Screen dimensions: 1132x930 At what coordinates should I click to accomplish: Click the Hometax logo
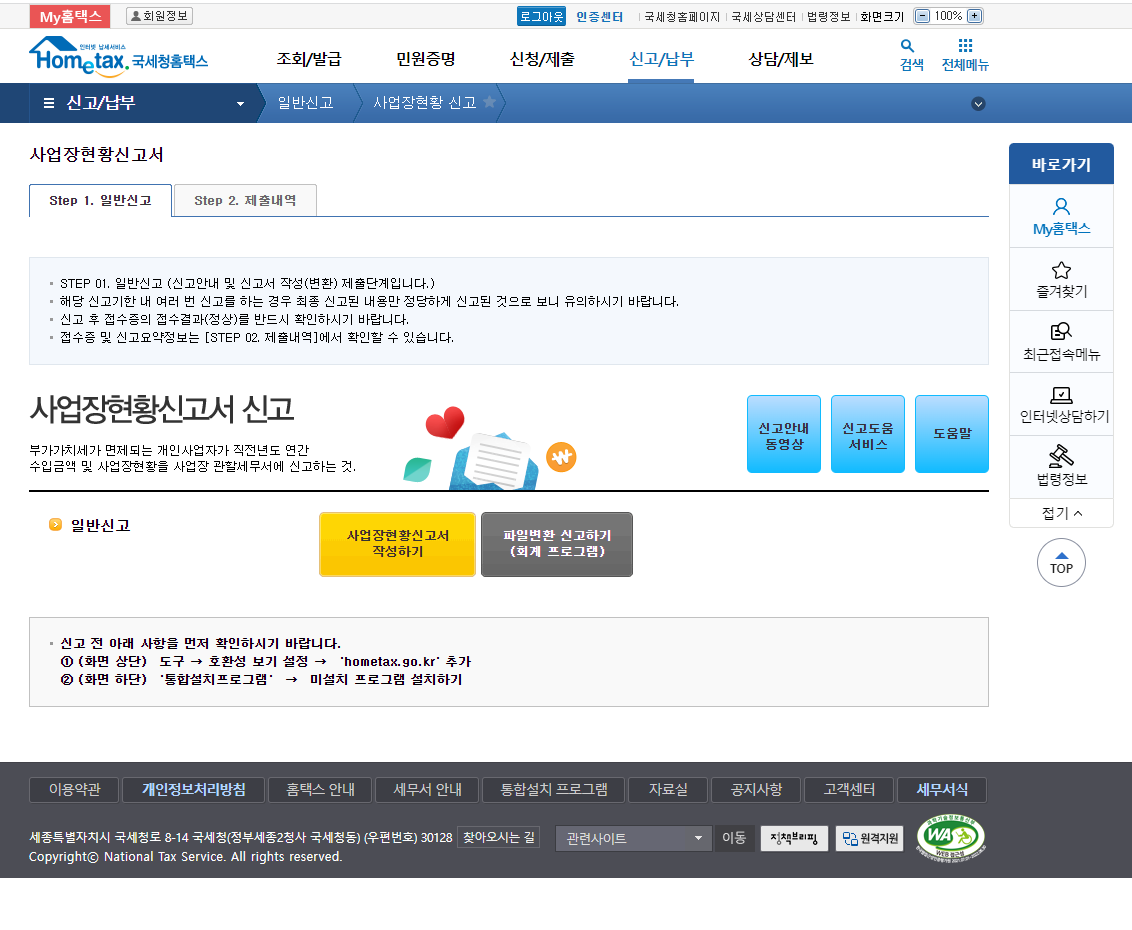[x=118, y=56]
